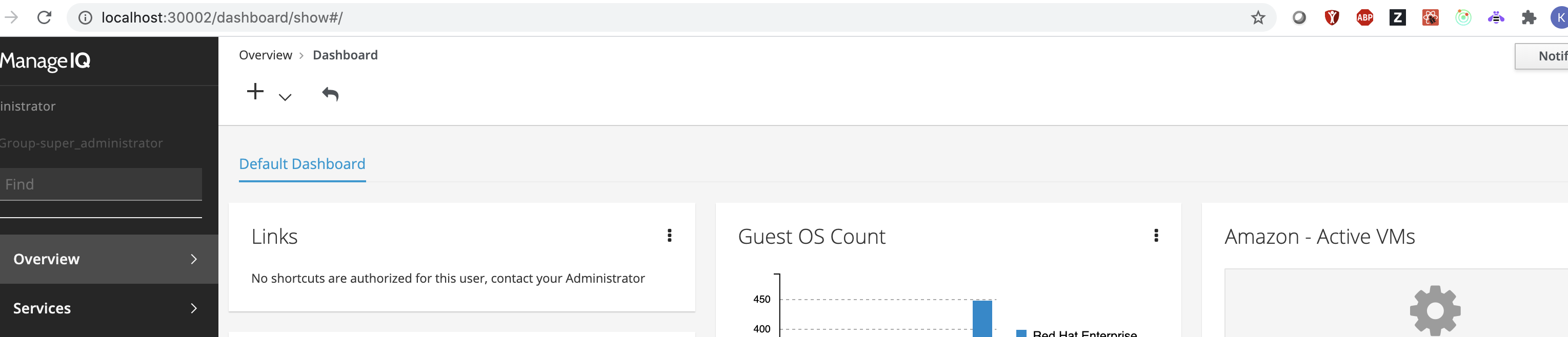Click the Red Hat Enterprise legend swatch
1568x337 pixels.
pyautogui.click(x=1021, y=333)
